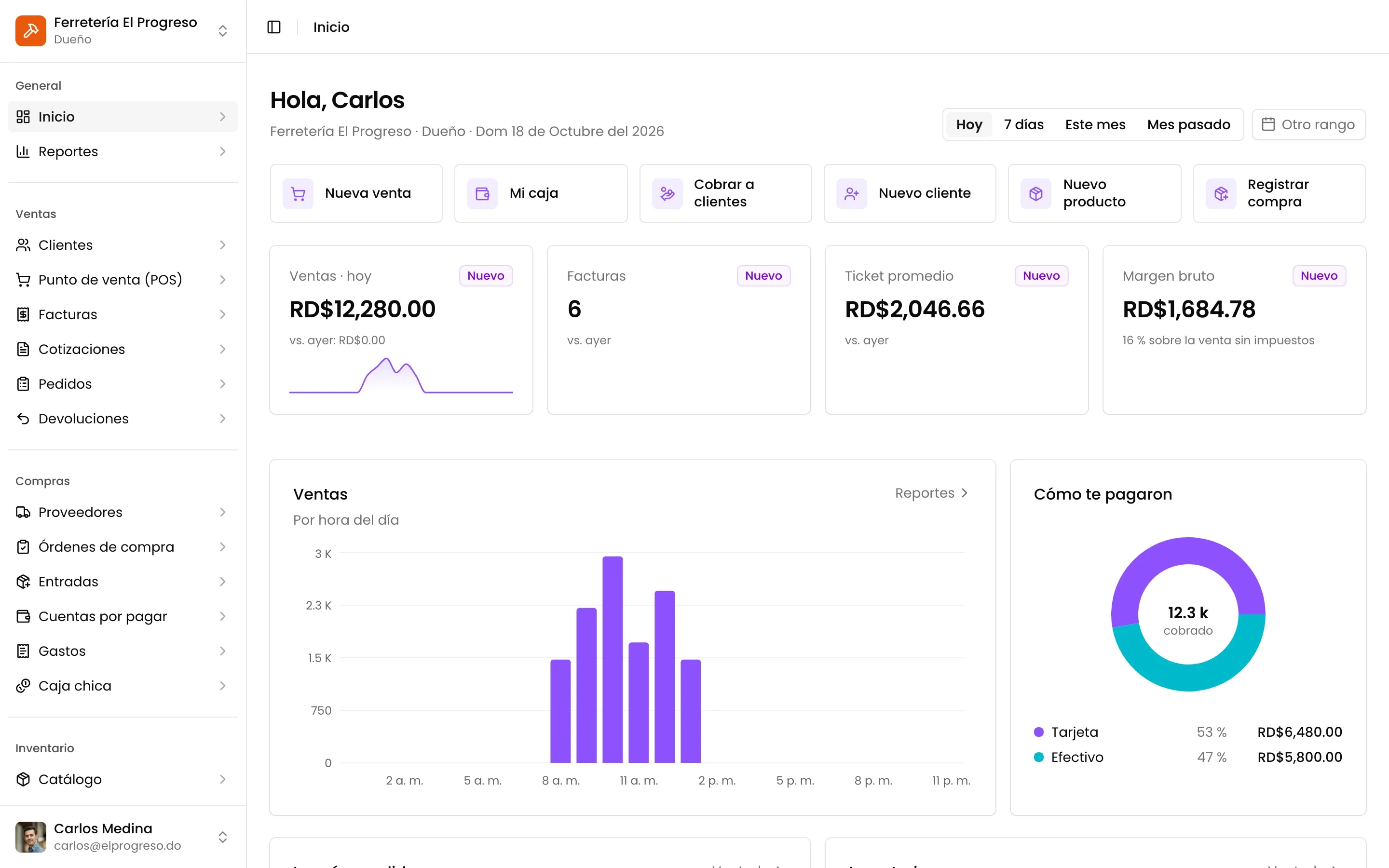This screenshot has width=1389, height=868.
Task: Click the Caja chica coins icon
Action: 23,685
